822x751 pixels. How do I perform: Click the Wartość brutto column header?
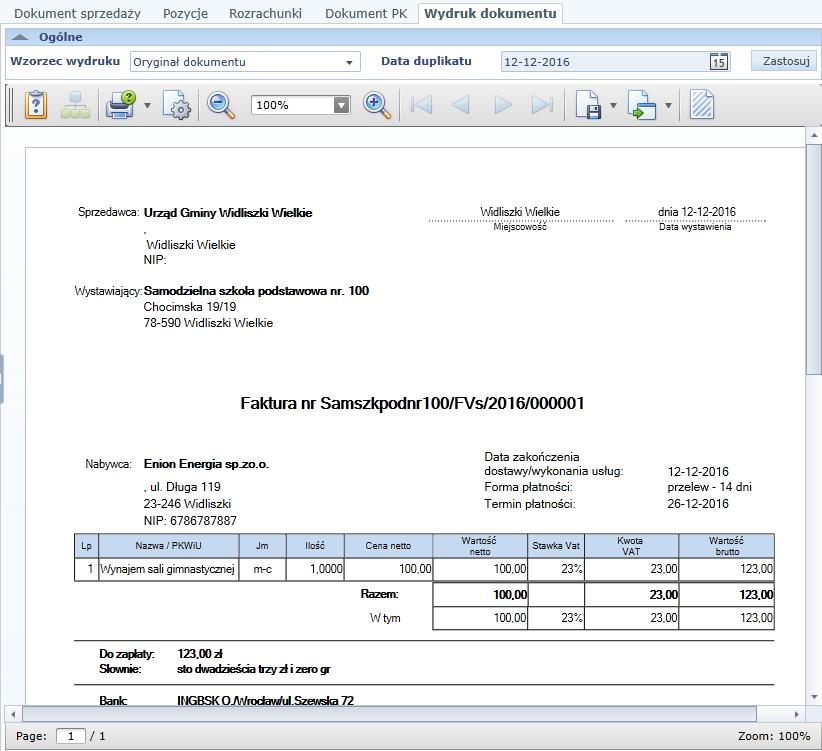727,546
